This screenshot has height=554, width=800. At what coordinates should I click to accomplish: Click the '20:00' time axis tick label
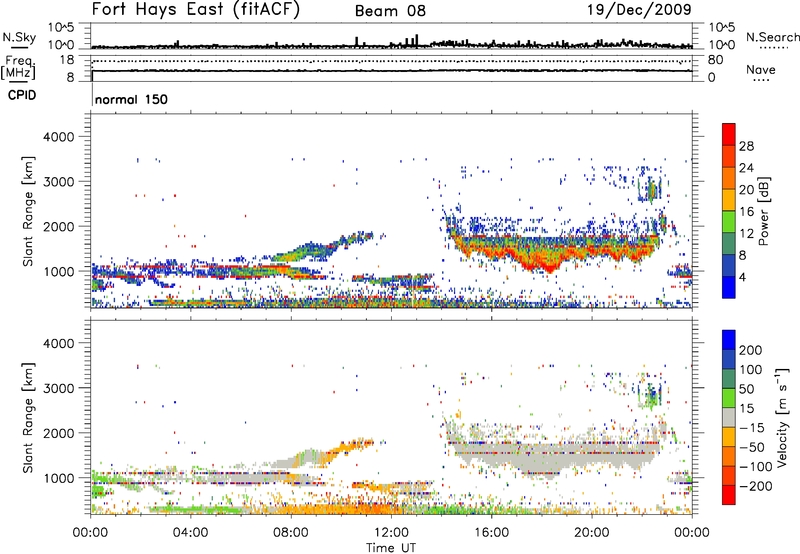tap(591, 533)
